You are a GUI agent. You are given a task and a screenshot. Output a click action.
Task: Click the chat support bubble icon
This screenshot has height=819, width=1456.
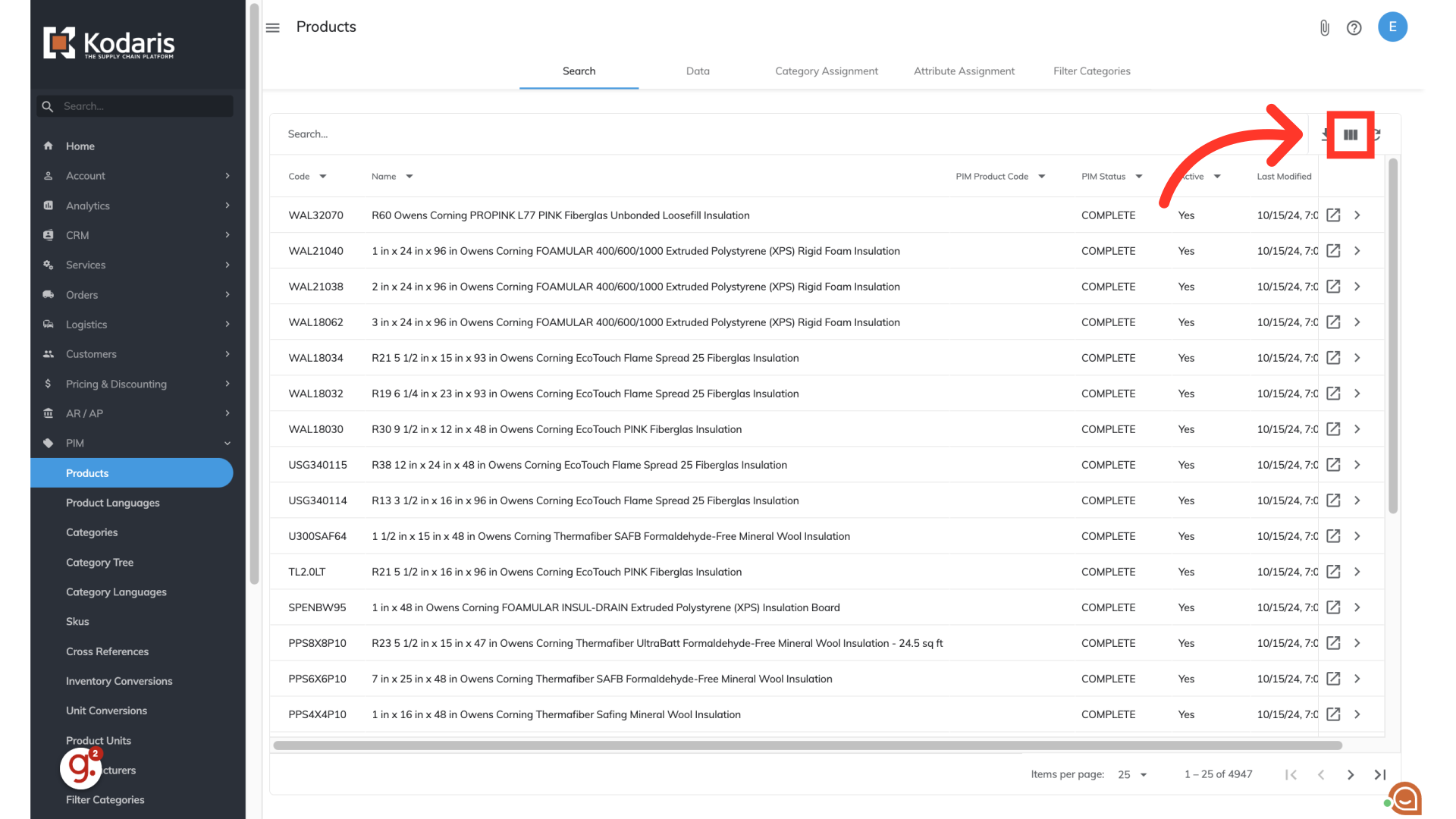[1405, 798]
